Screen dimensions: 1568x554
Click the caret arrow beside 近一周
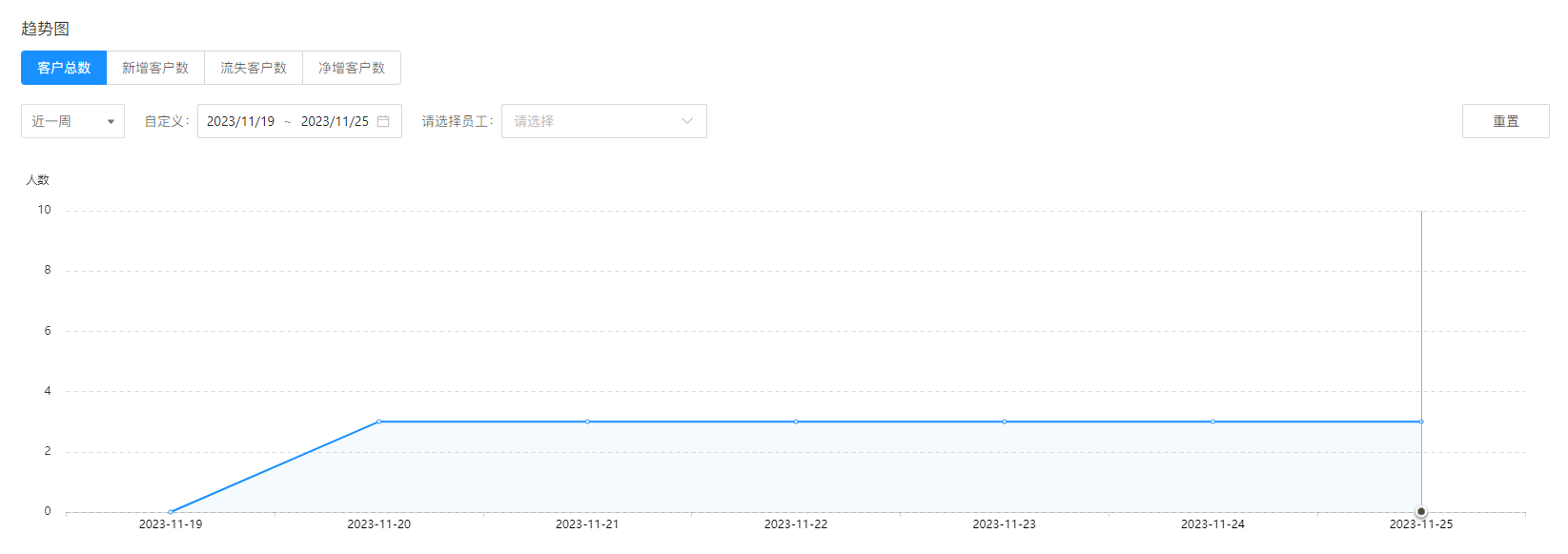(x=111, y=122)
